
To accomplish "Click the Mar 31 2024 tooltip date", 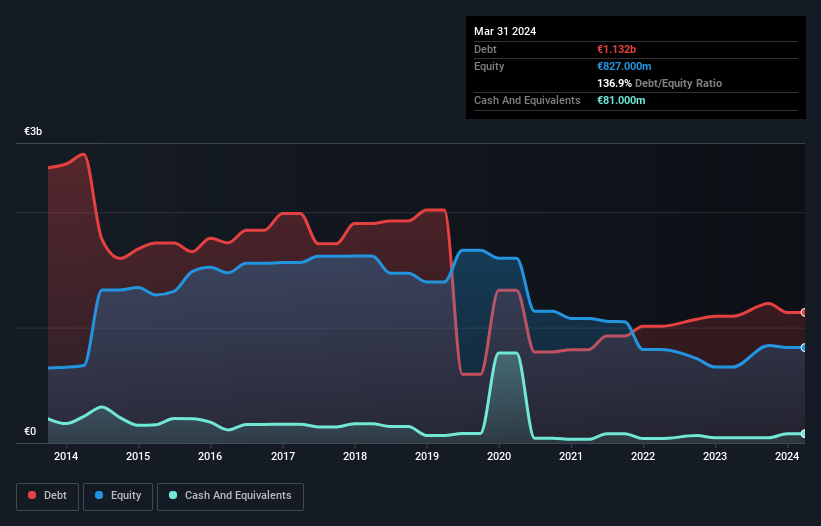I will tap(505, 31).
